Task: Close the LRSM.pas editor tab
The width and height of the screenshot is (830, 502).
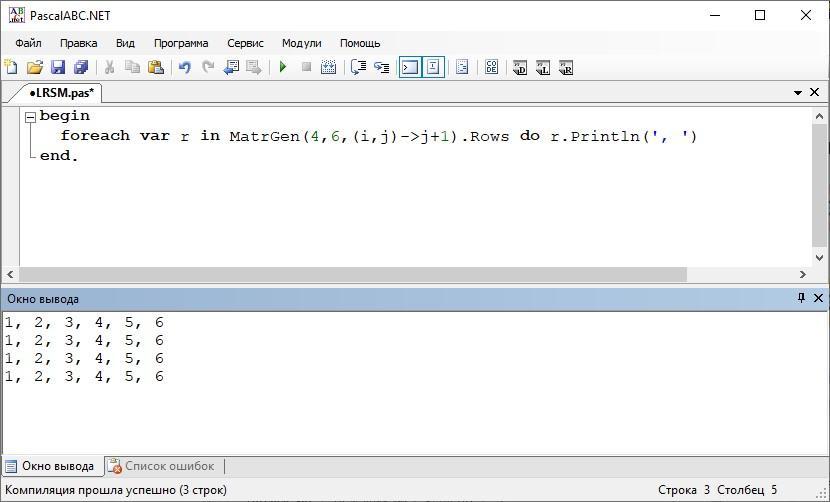Action: (815, 92)
